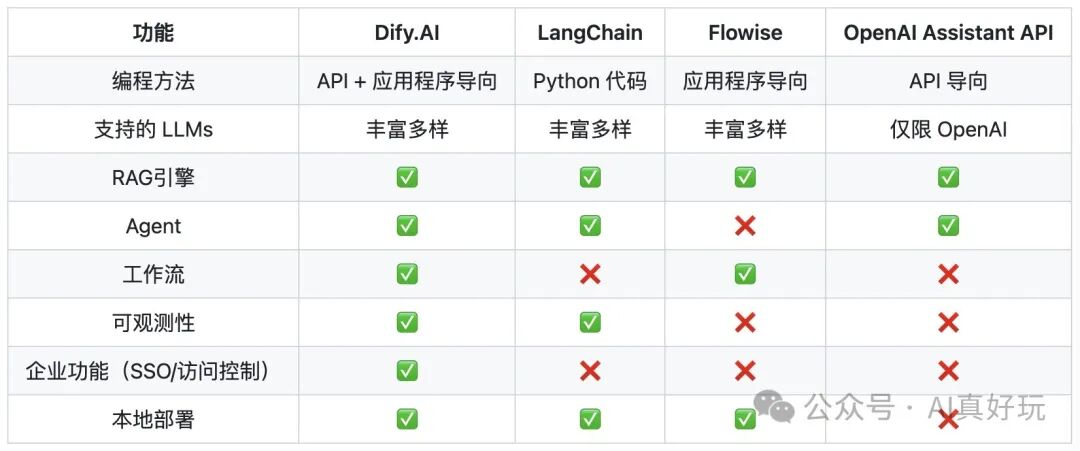The width and height of the screenshot is (1080, 451).
Task: Click the LangChain 工作流 red cross
Action: [590, 274]
